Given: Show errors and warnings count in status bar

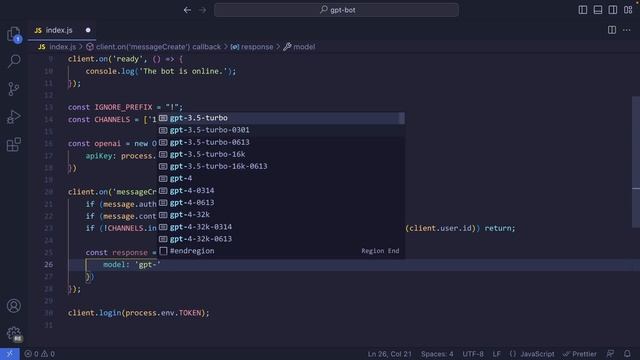Looking at the screenshot, I should click(x=40, y=354).
